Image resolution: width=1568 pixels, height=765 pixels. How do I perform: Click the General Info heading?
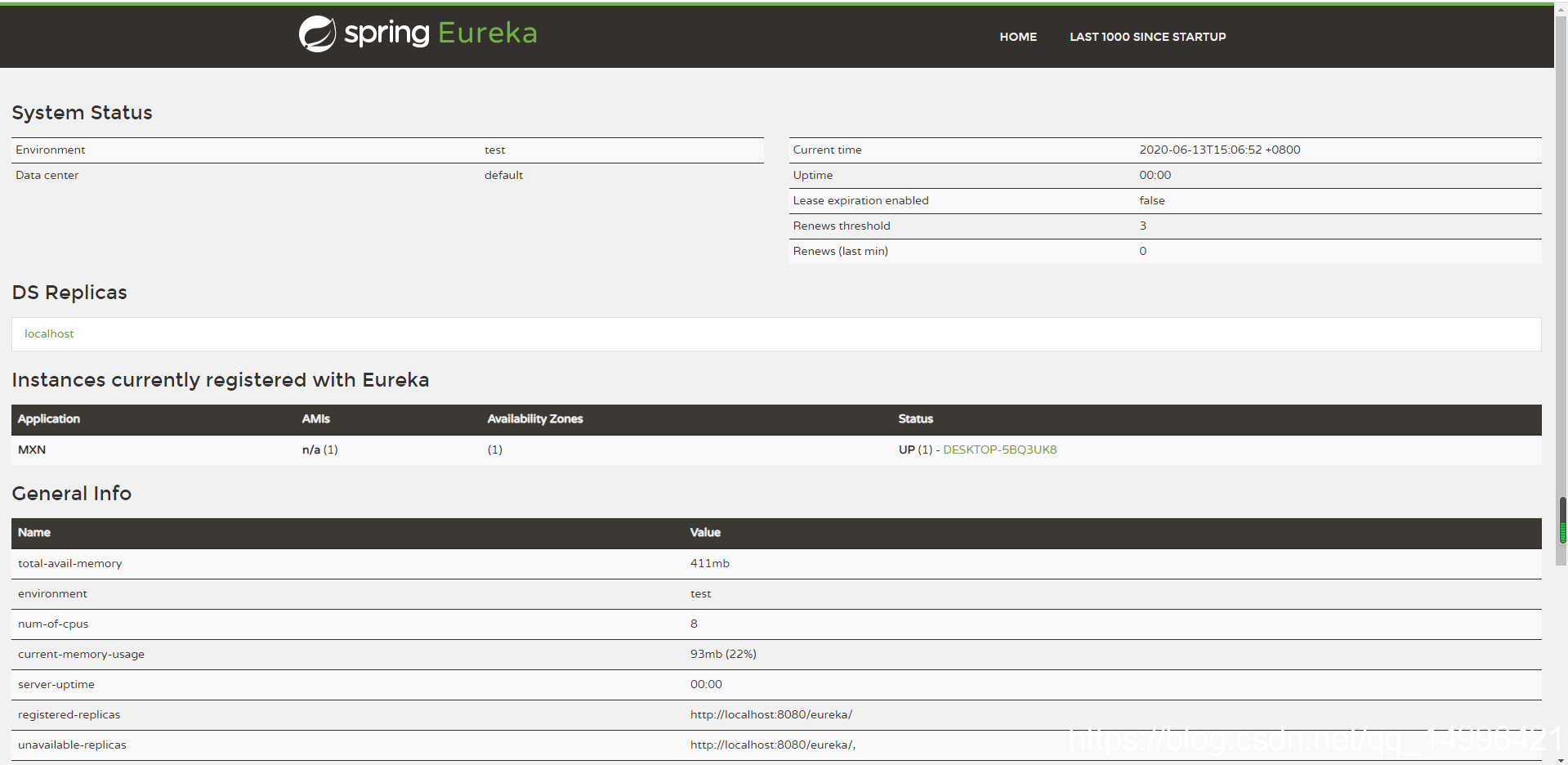[72, 494]
